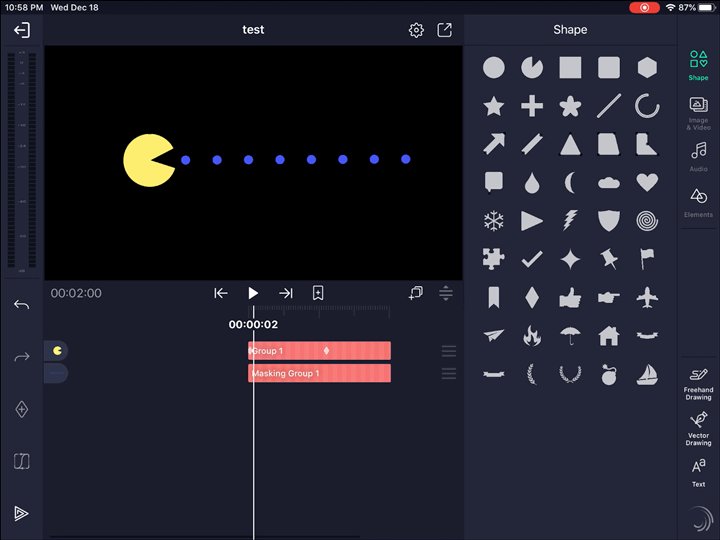The height and width of the screenshot is (540, 720).
Task: Toggle timeline collapse expand arrows
Action: 445,293
